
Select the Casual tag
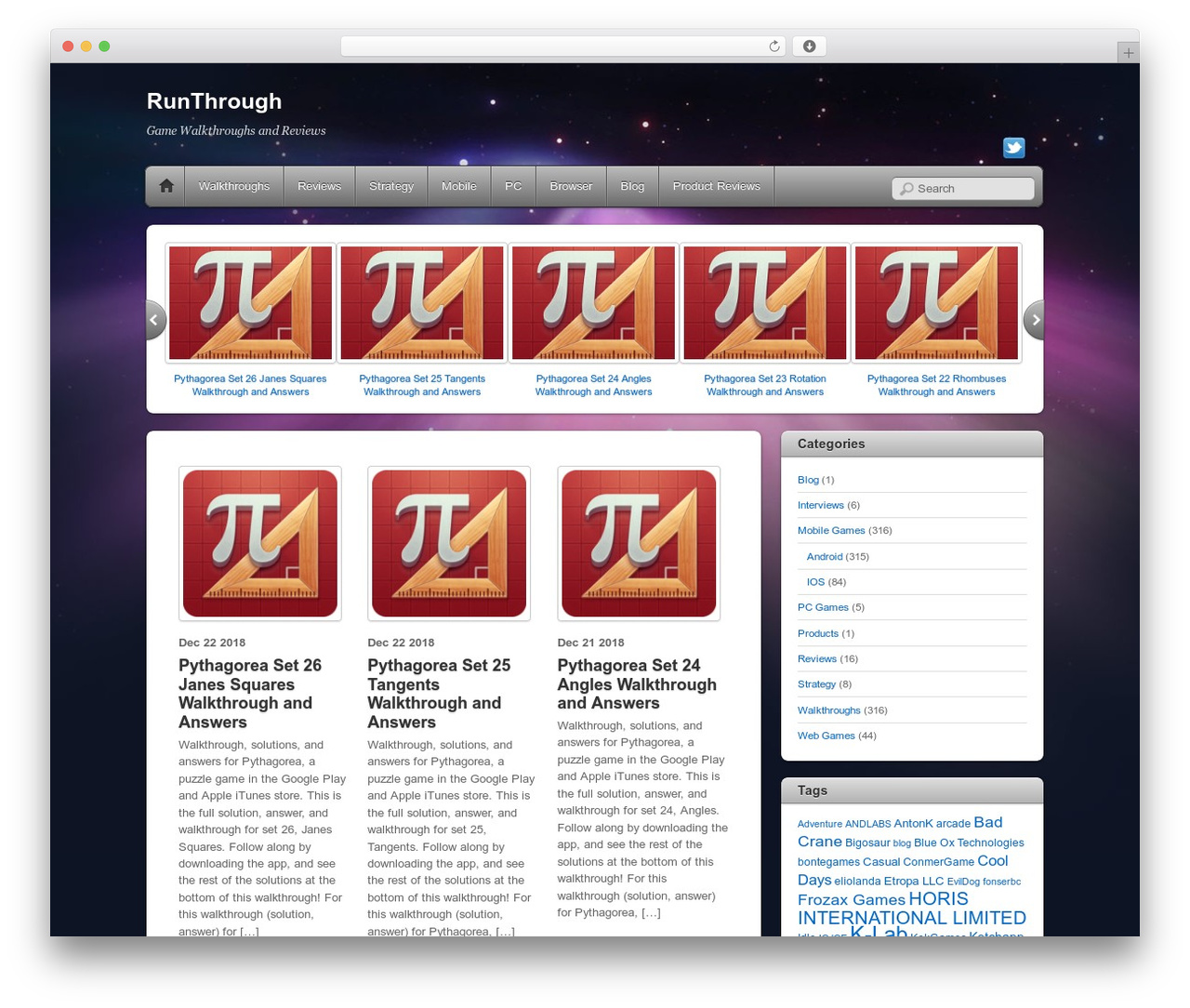click(x=881, y=862)
